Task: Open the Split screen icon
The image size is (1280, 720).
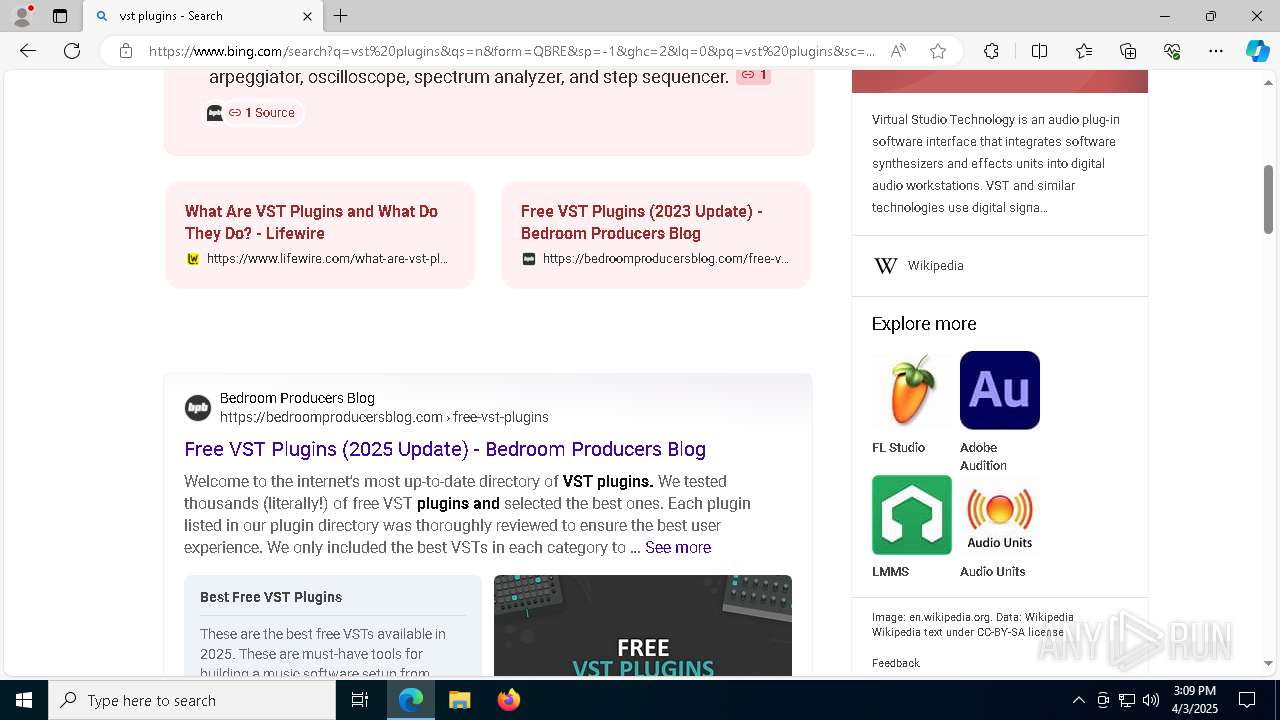Action: point(1039,51)
